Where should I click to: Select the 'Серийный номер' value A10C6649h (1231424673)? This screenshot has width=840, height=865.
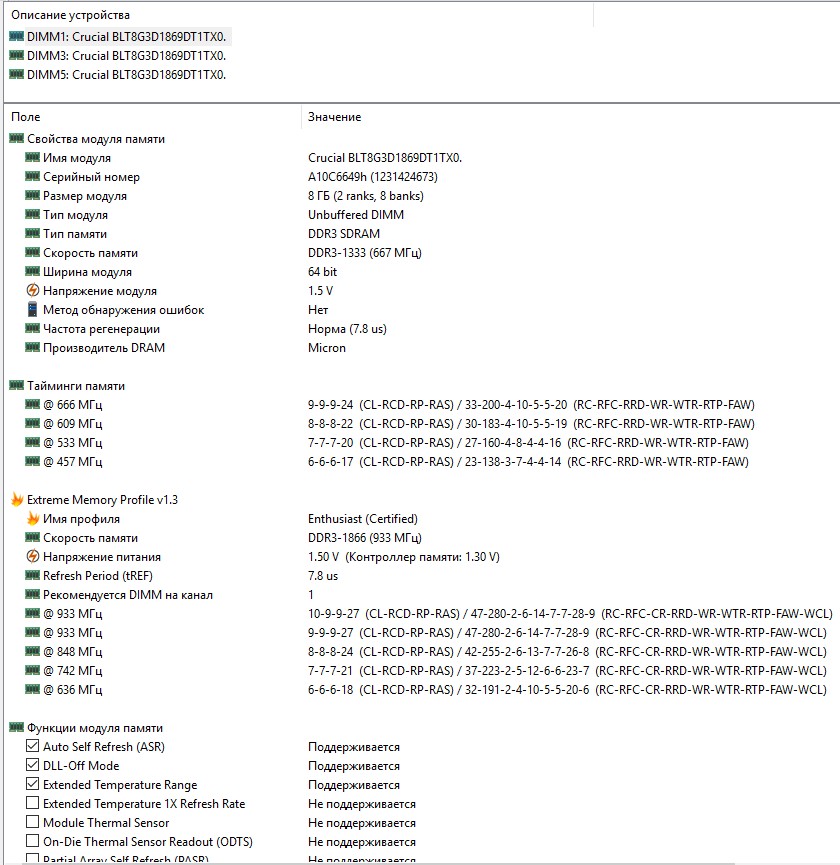tap(372, 177)
